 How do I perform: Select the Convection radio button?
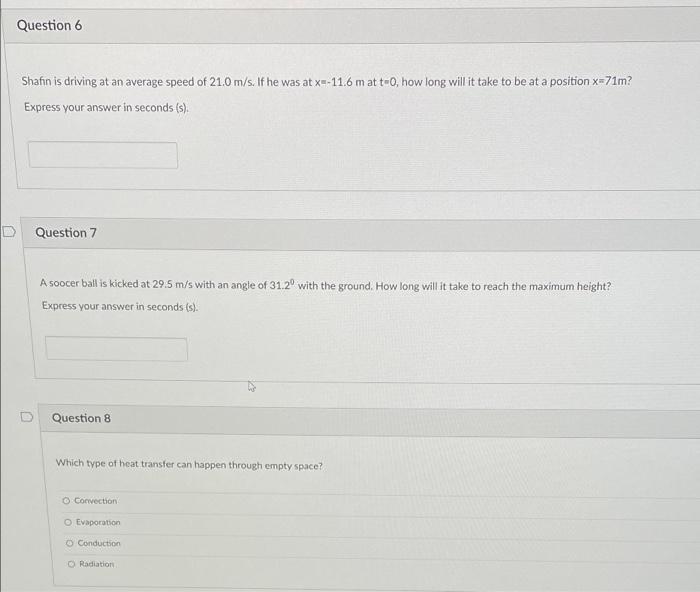tap(66, 500)
